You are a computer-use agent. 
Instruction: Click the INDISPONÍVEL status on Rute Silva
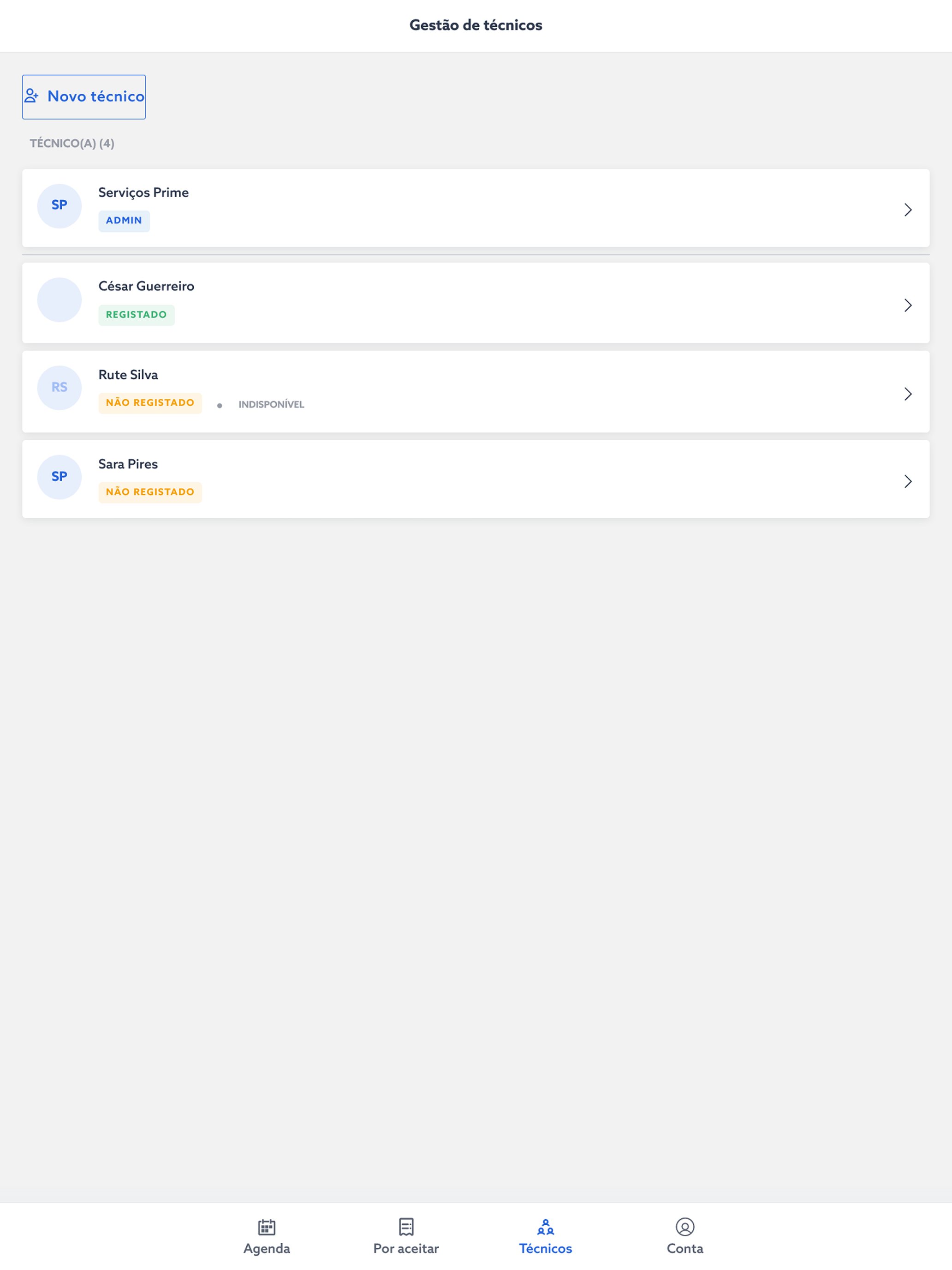point(271,404)
